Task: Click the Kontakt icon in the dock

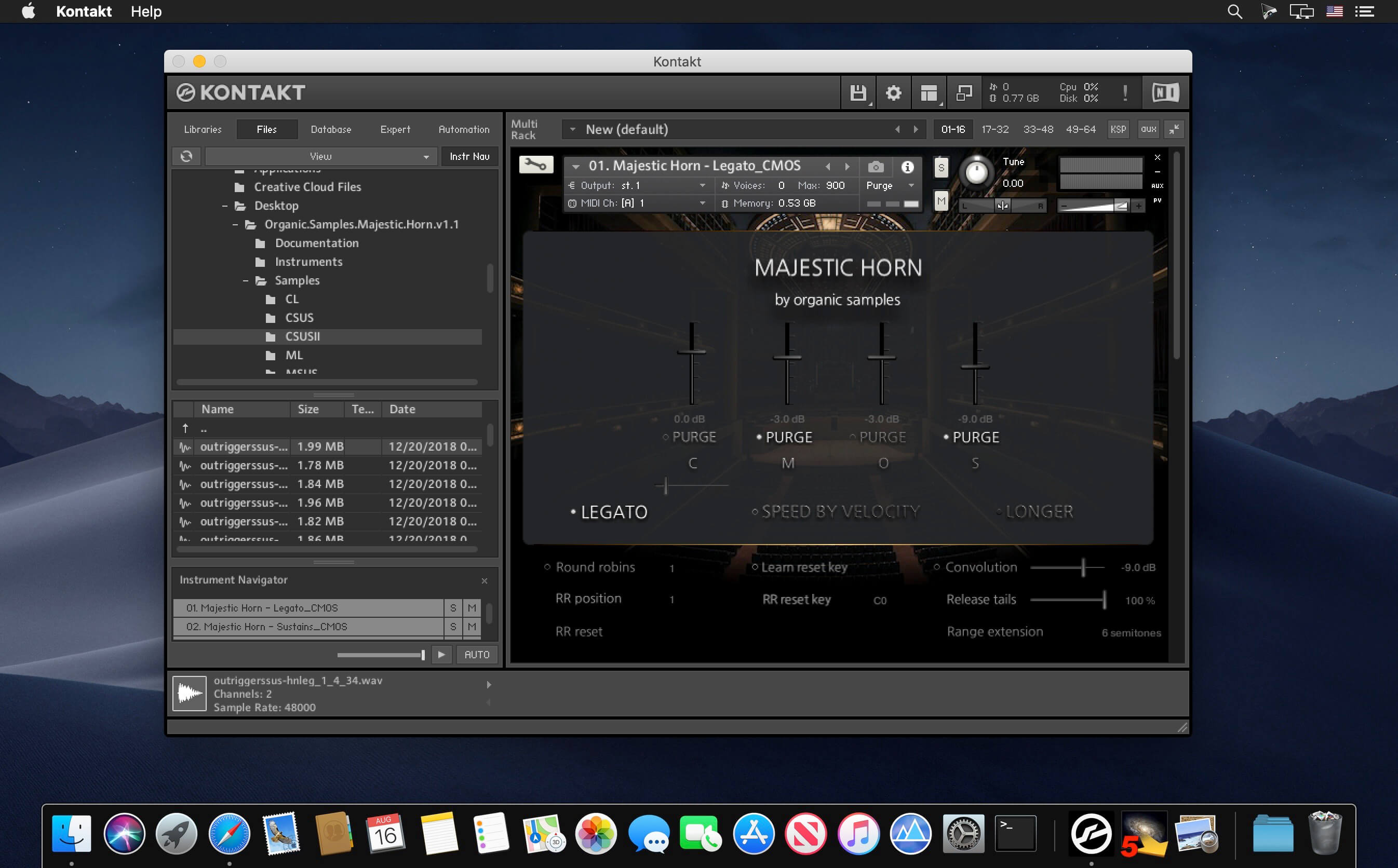Action: [1091, 833]
